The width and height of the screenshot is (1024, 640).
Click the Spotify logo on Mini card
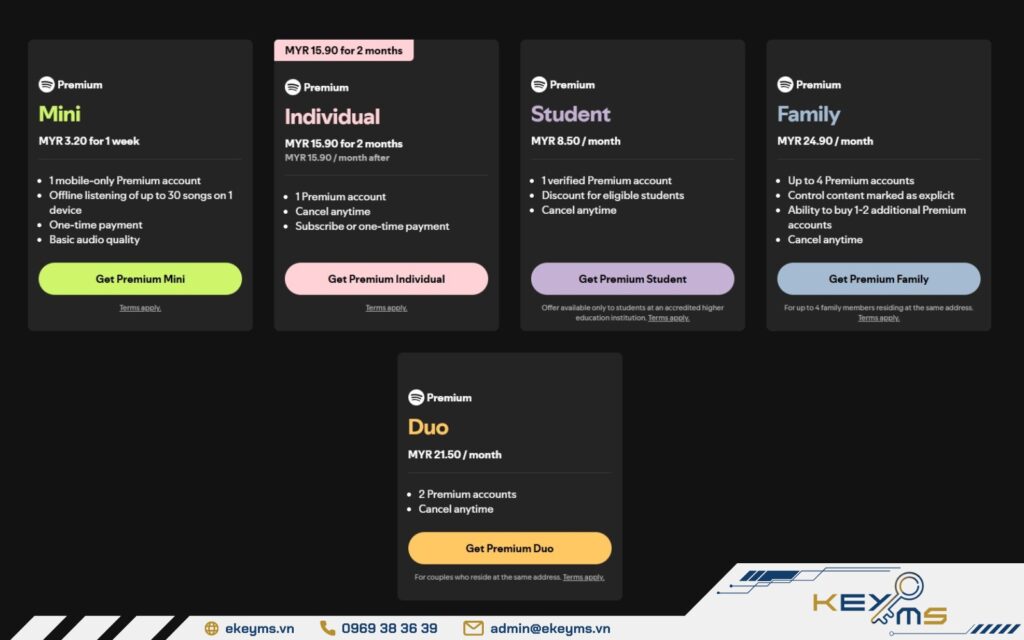coord(46,84)
